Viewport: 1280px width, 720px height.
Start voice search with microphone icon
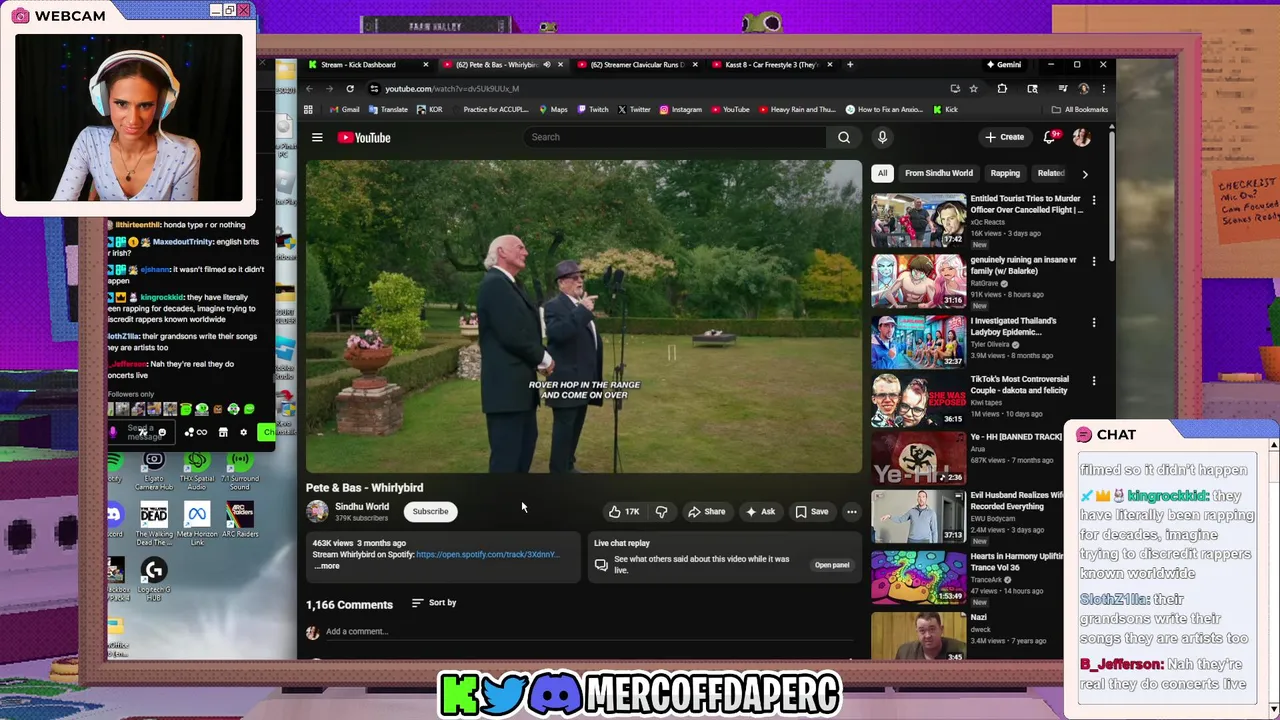[x=882, y=137]
